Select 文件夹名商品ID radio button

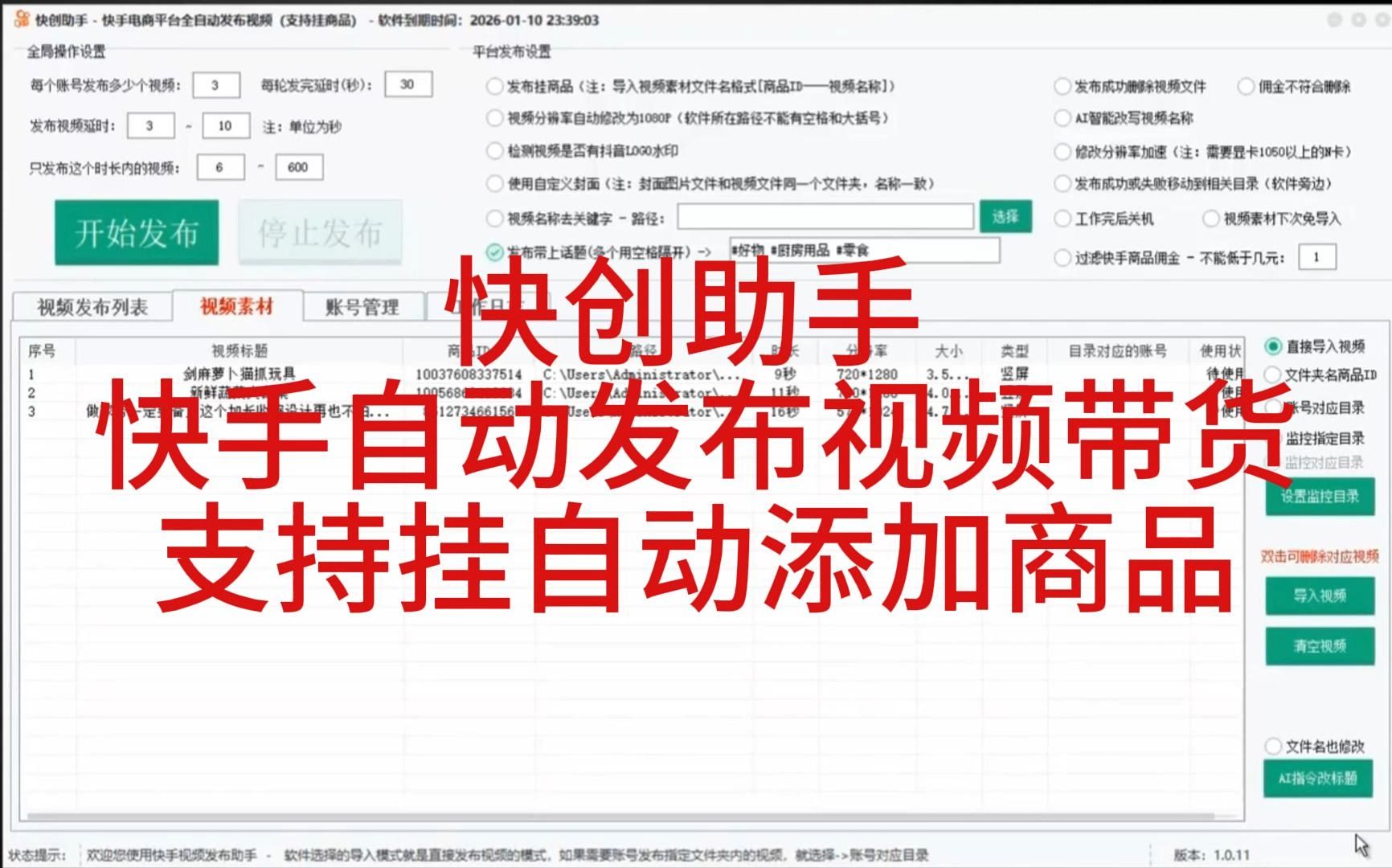click(x=1273, y=375)
